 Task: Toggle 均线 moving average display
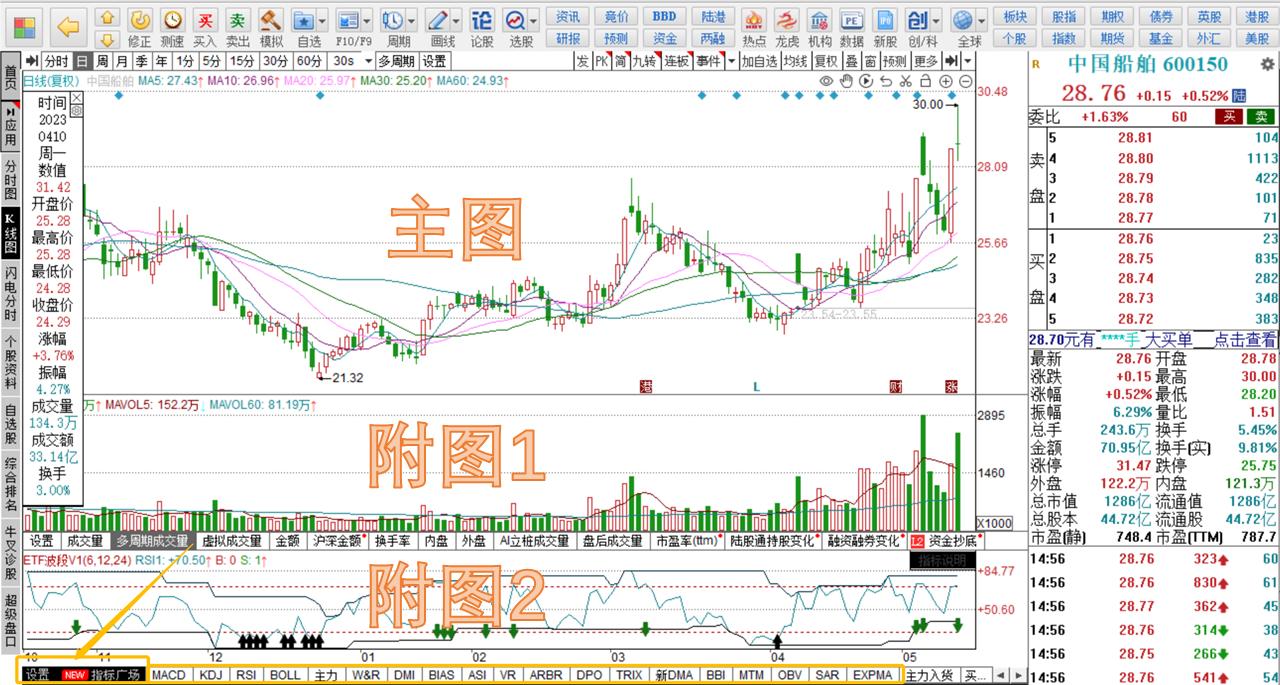(x=795, y=61)
